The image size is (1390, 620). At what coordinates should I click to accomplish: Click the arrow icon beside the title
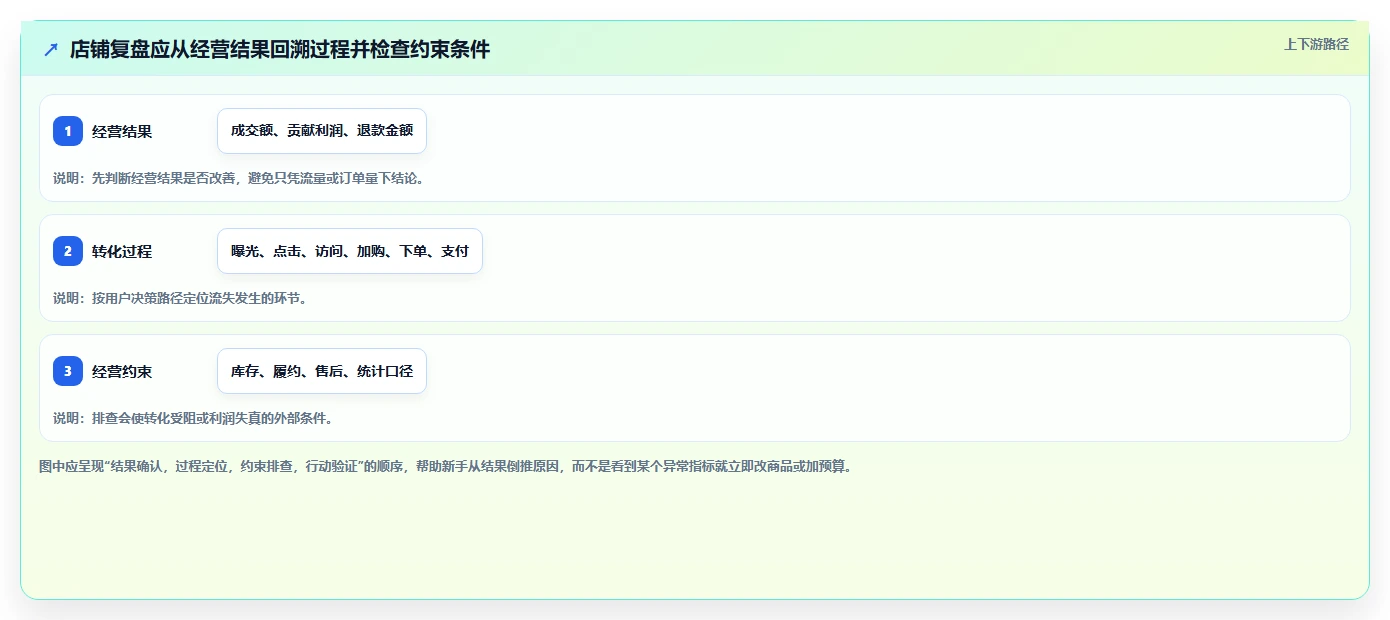[51, 49]
